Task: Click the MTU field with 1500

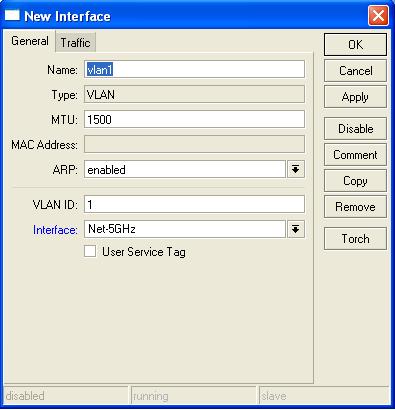Action: [x=194, y=119]
